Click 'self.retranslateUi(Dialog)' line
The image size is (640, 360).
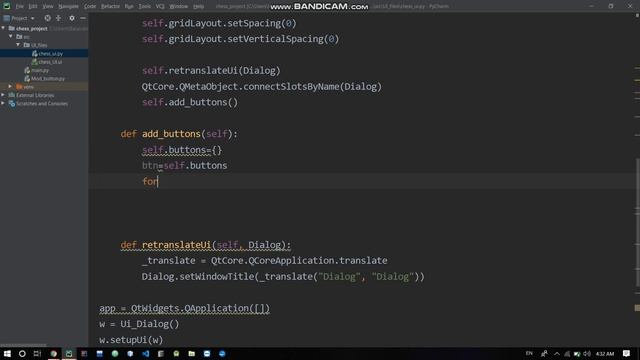point(211,71)
